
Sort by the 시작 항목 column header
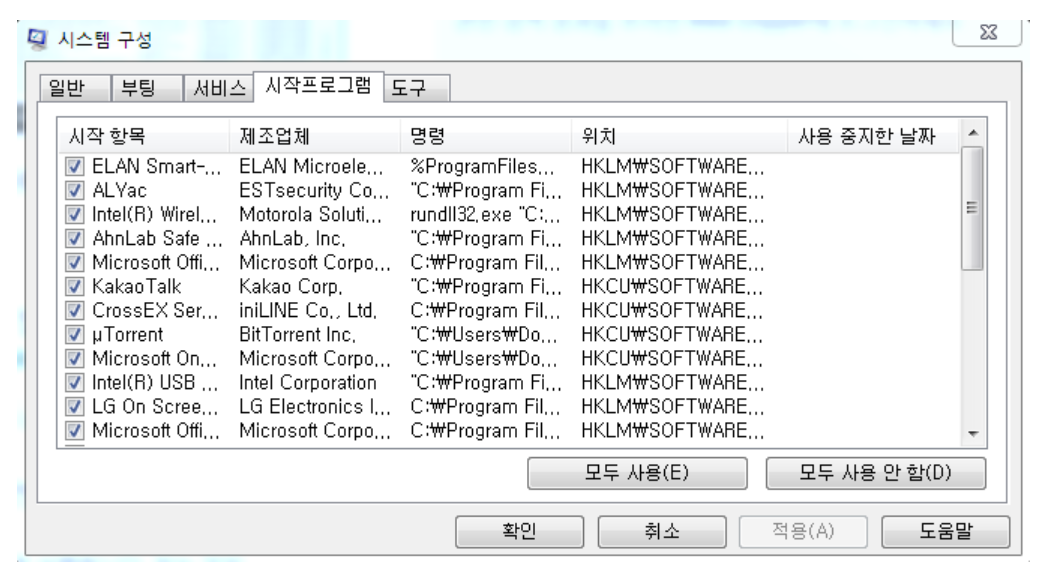[x=144, y=137]
